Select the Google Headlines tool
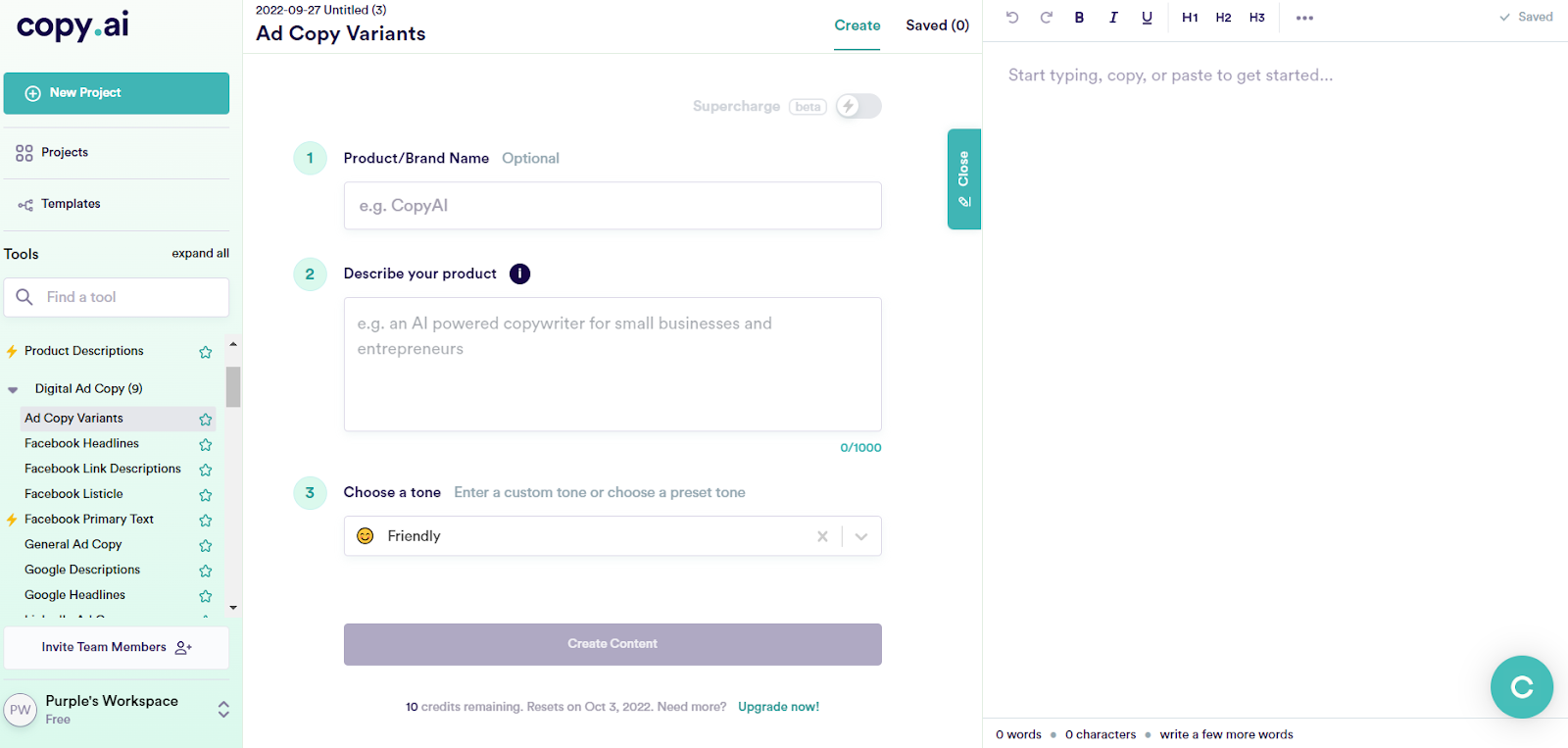This screenshot has height=748, width=1568. [75, 595]
